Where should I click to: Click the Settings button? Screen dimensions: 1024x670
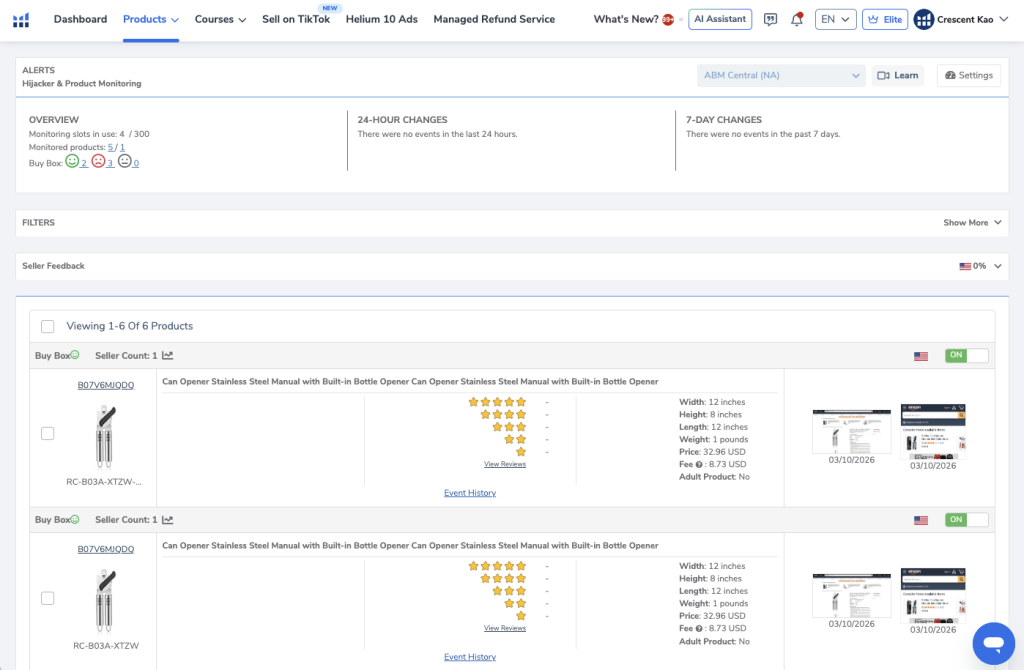pyautogui.click(x=968, y=75)
